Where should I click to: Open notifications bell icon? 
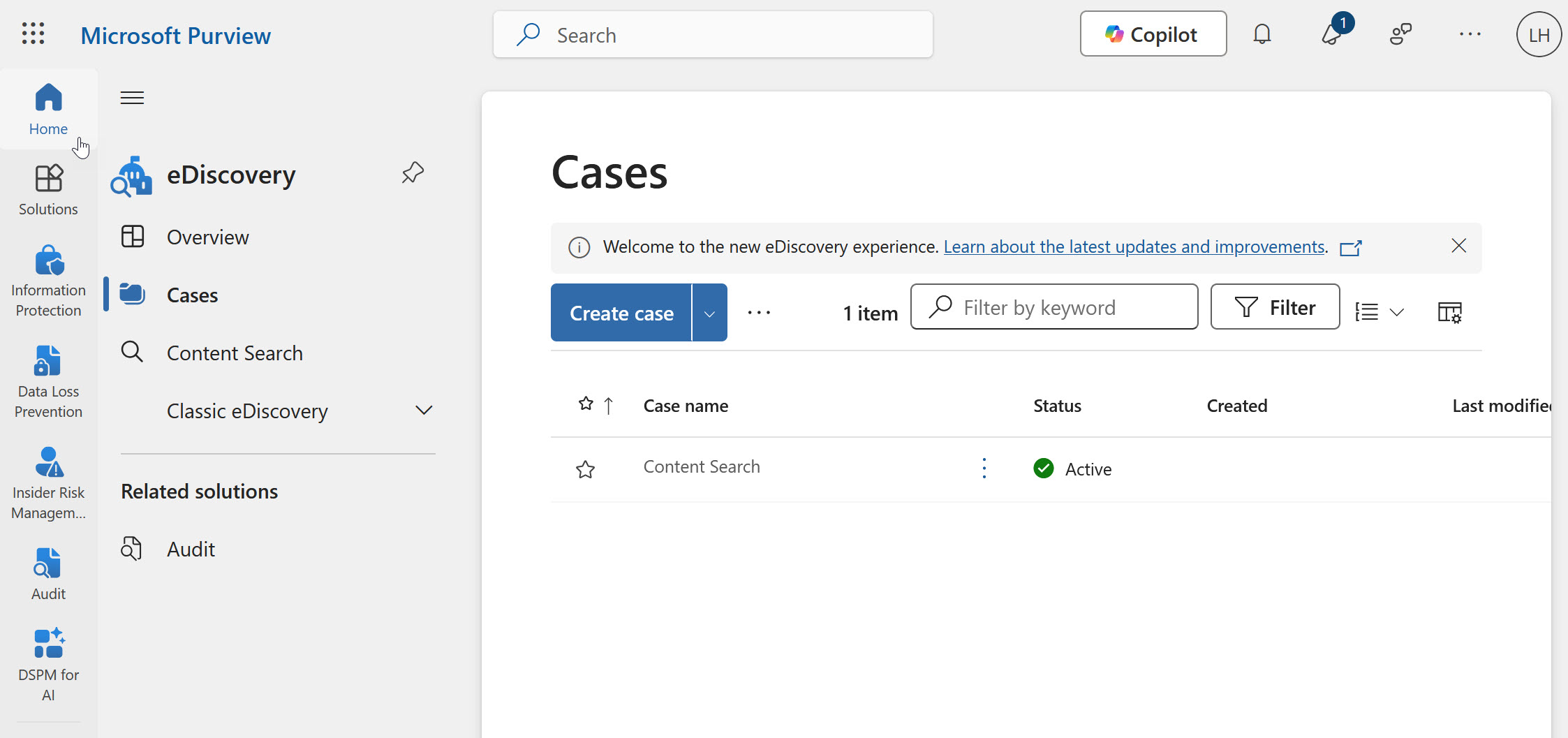tap(1262, 34)
